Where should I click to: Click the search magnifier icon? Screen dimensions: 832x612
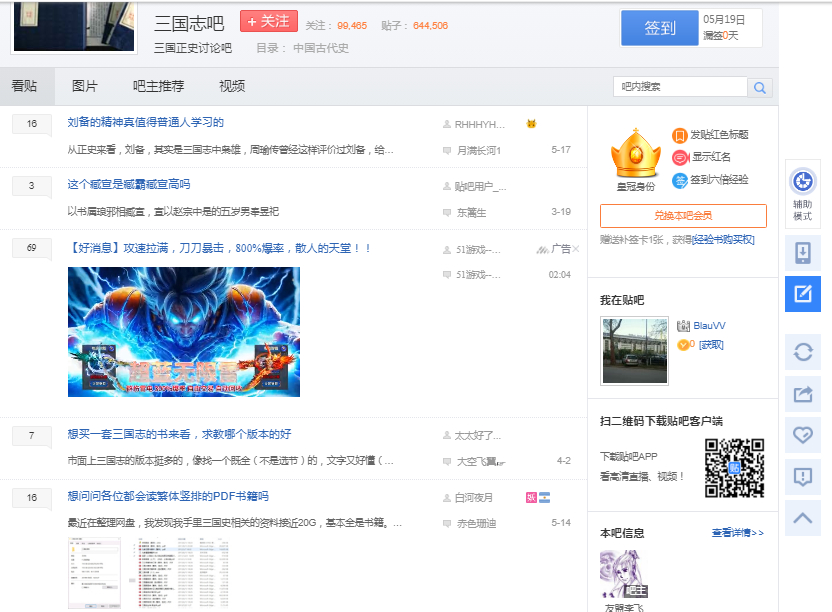tap(760, 88)
